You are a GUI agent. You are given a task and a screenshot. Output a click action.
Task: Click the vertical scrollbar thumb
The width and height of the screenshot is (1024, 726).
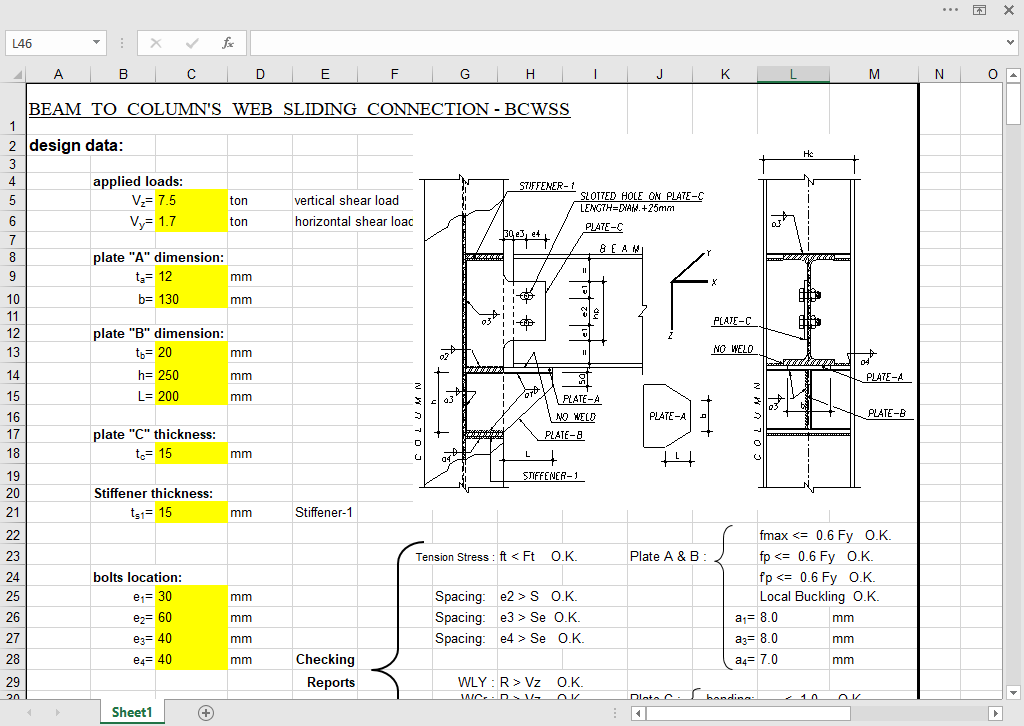(1013, 103)
